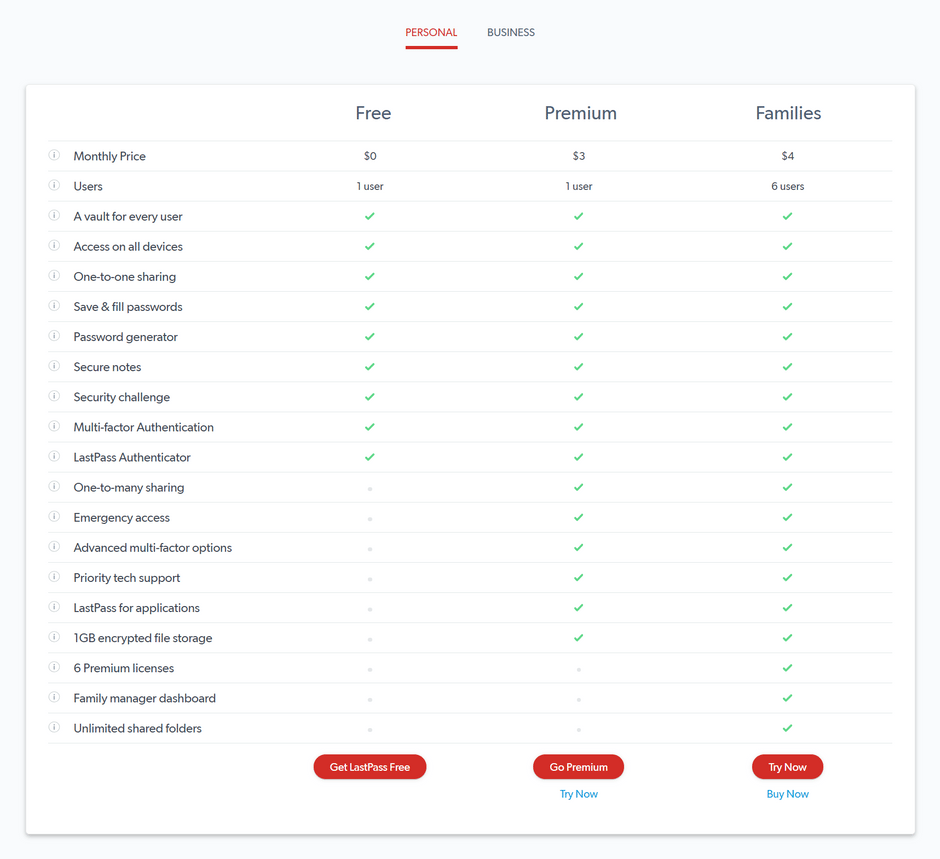Click the Password generator label
This screenshot has height=859, width=940.
pyautogui.click(x=125, y=337)
